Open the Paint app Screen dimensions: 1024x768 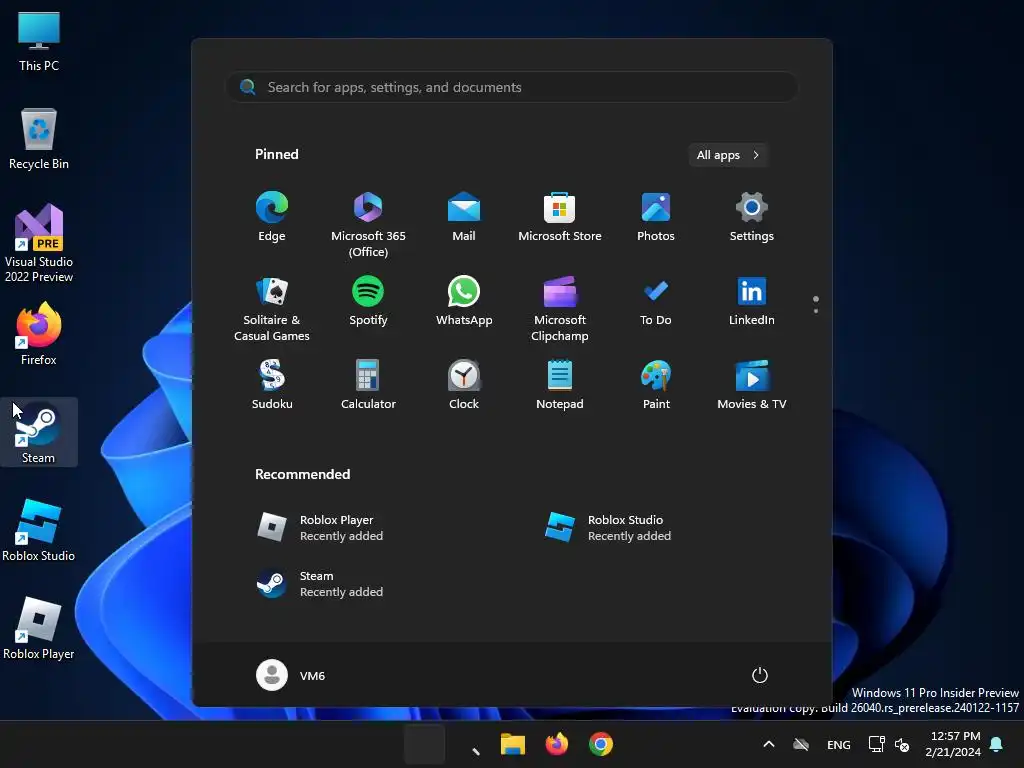pyautogui.click(x=656, y=385)
